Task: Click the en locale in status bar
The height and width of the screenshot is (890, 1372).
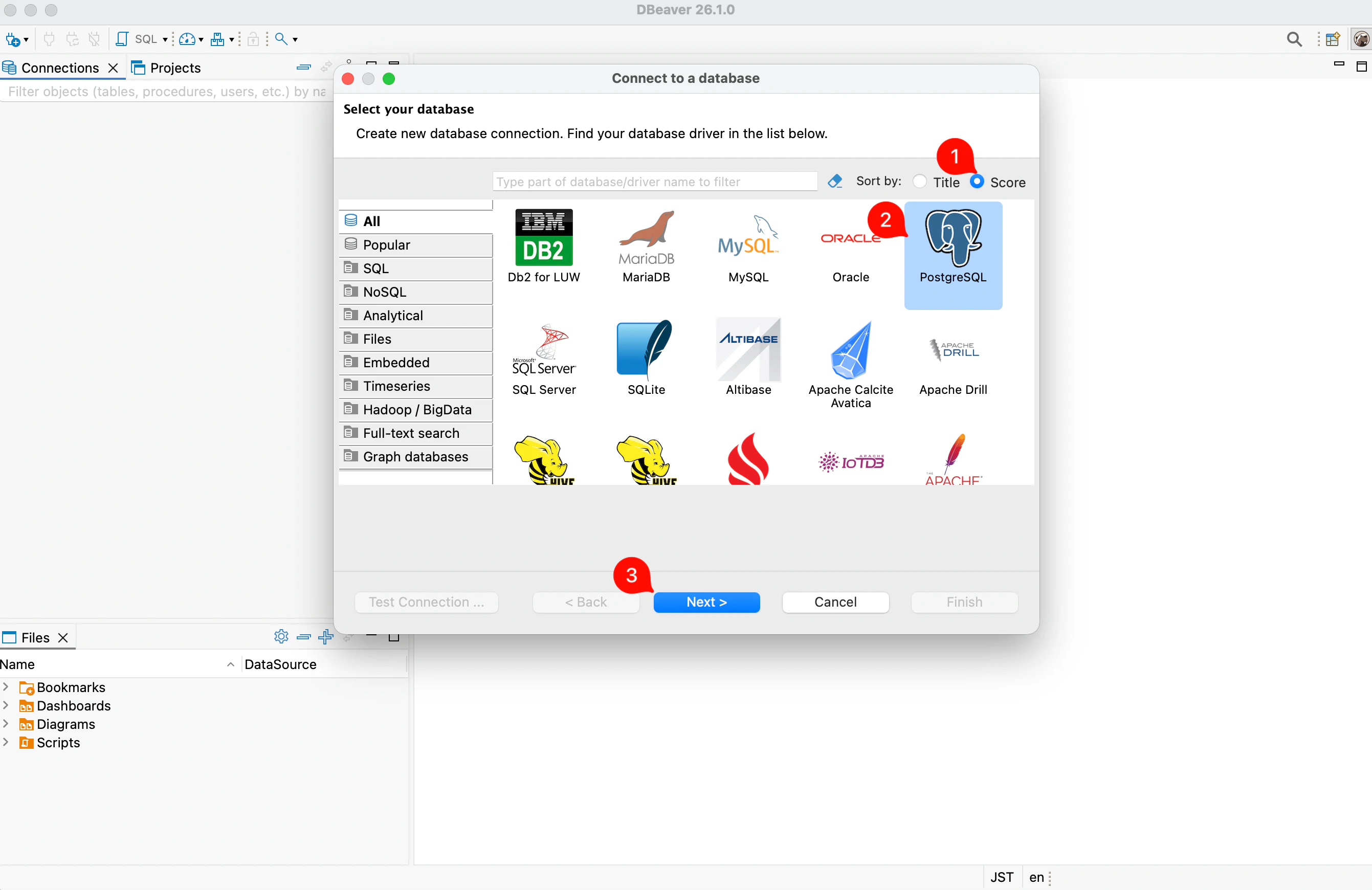Action: 1036,877
